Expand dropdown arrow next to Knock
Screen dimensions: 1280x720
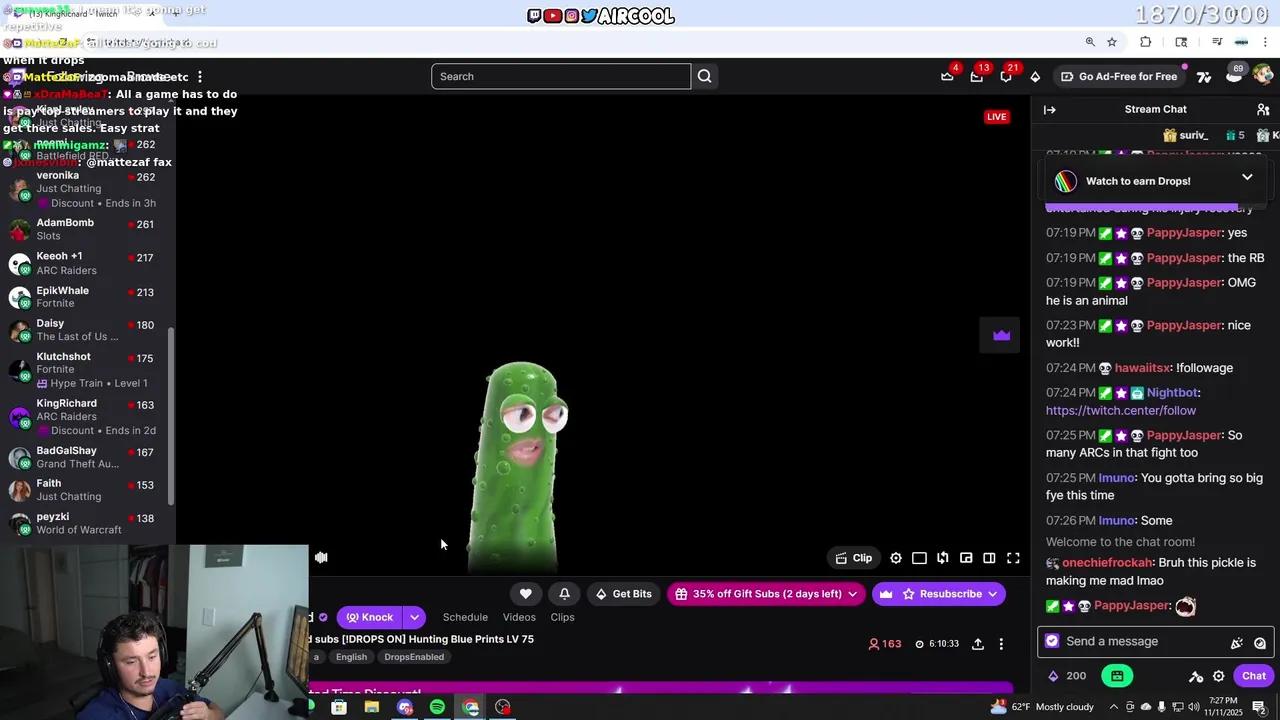point(414,617)
